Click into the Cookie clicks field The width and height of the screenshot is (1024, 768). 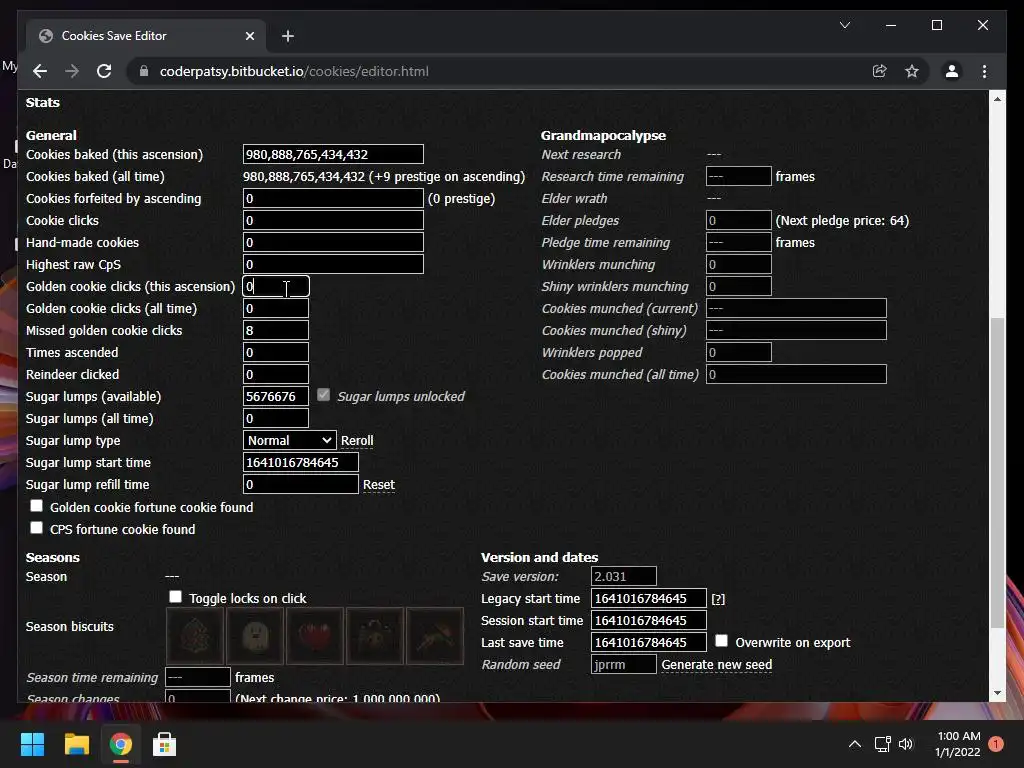[x=333, y=220]
